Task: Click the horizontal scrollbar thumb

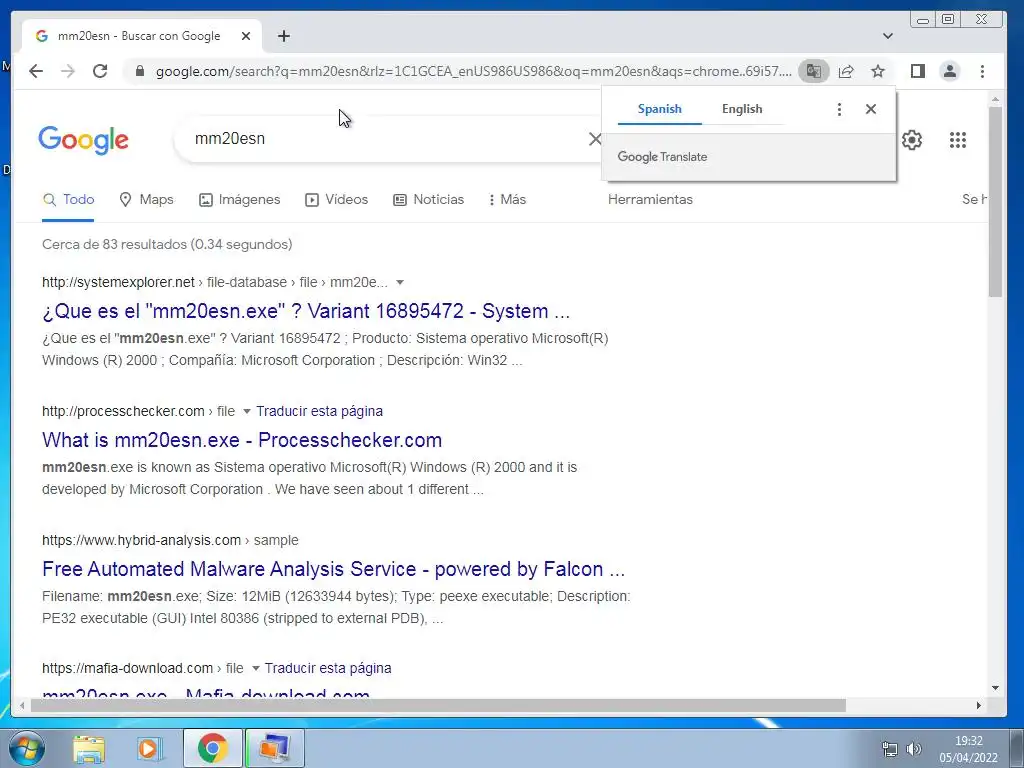Action: click(438, 705)
